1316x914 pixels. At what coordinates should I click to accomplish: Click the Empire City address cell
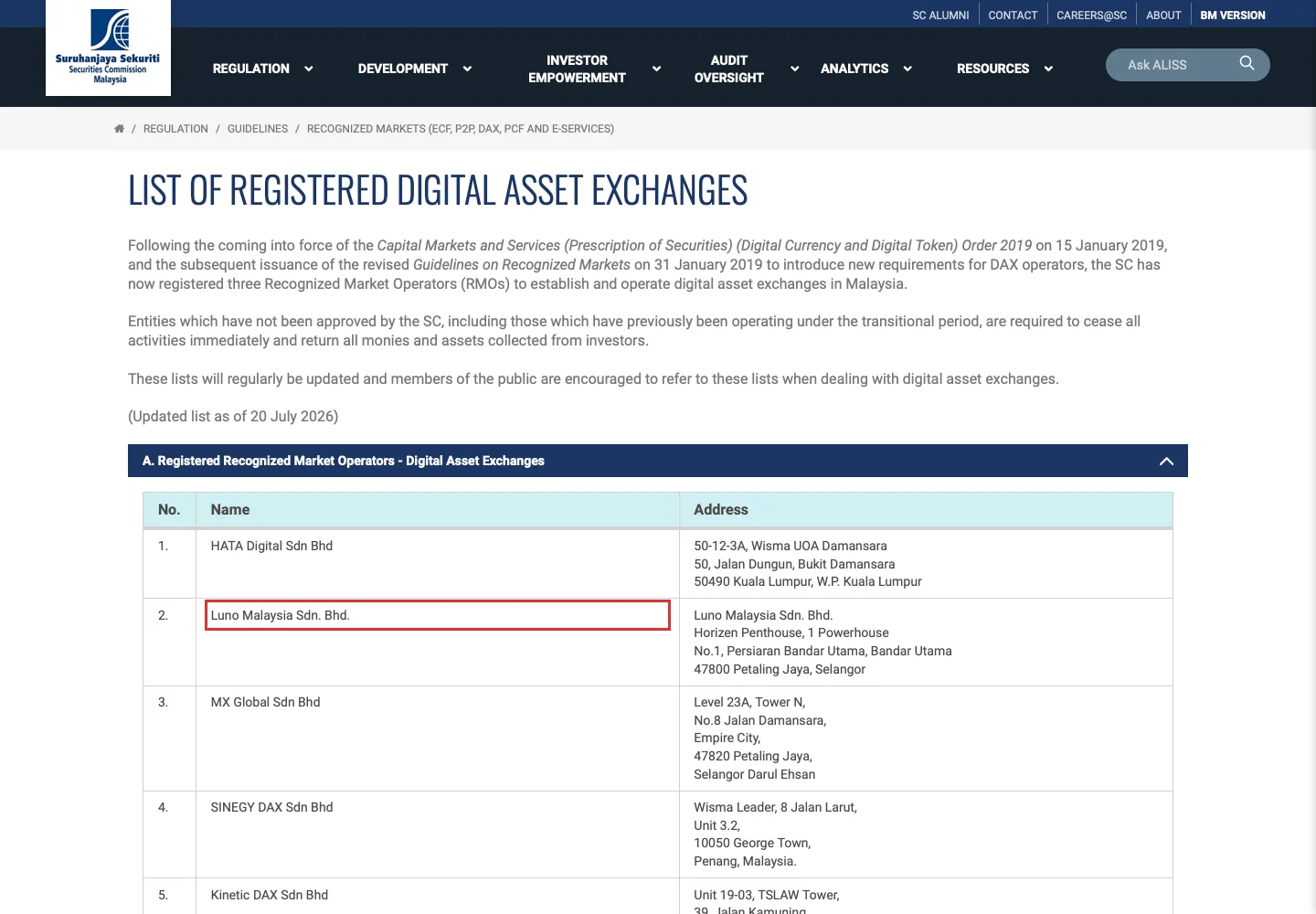pos(926,739)
